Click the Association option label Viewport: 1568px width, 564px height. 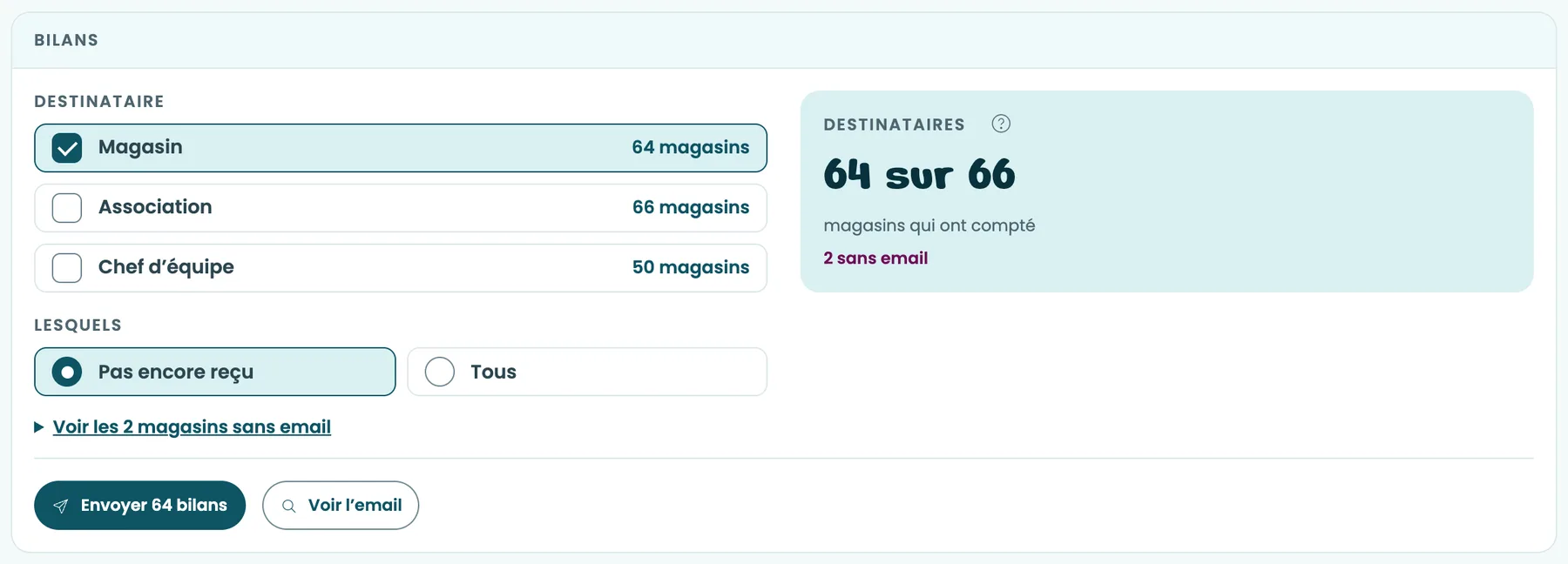pos(155,207)
